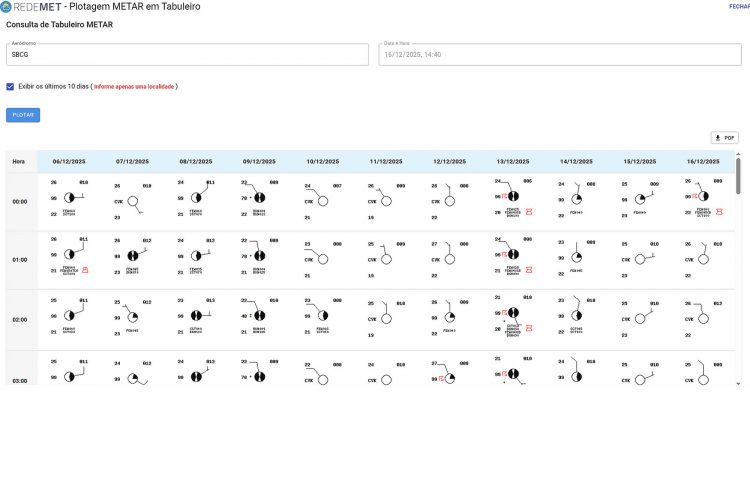The image size is (750, 500).
Task: Select the 16/12/2025 column header
Action: [701, 161]
